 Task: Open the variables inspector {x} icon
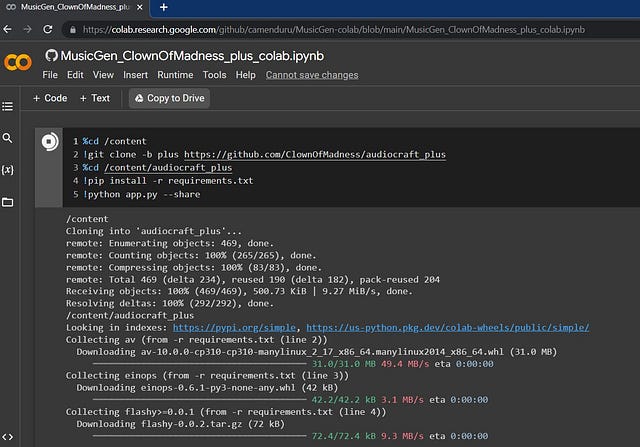click(7, 170)
